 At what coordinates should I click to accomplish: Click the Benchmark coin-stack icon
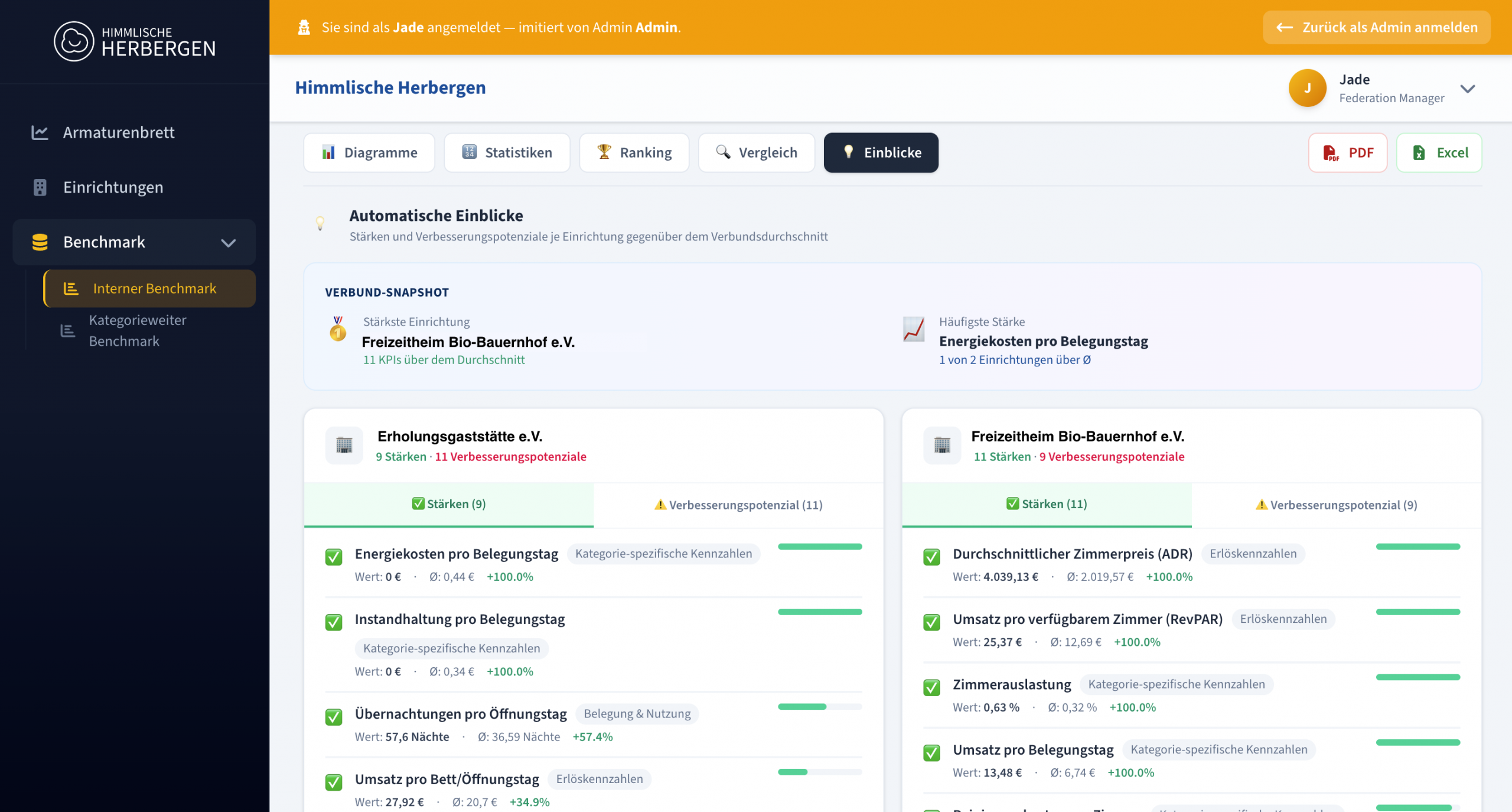40,242
